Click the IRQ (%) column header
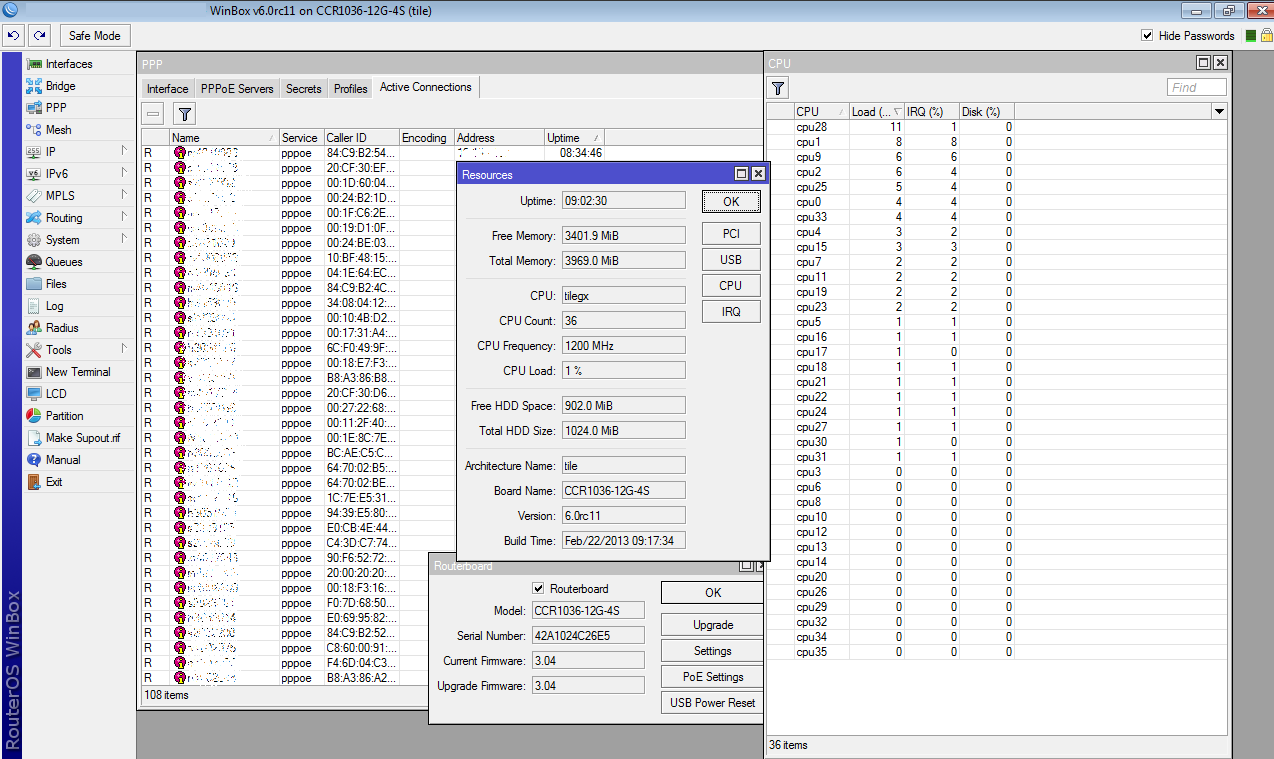The height and width of the screenshot is (759, 1274). tap(932, 112)
